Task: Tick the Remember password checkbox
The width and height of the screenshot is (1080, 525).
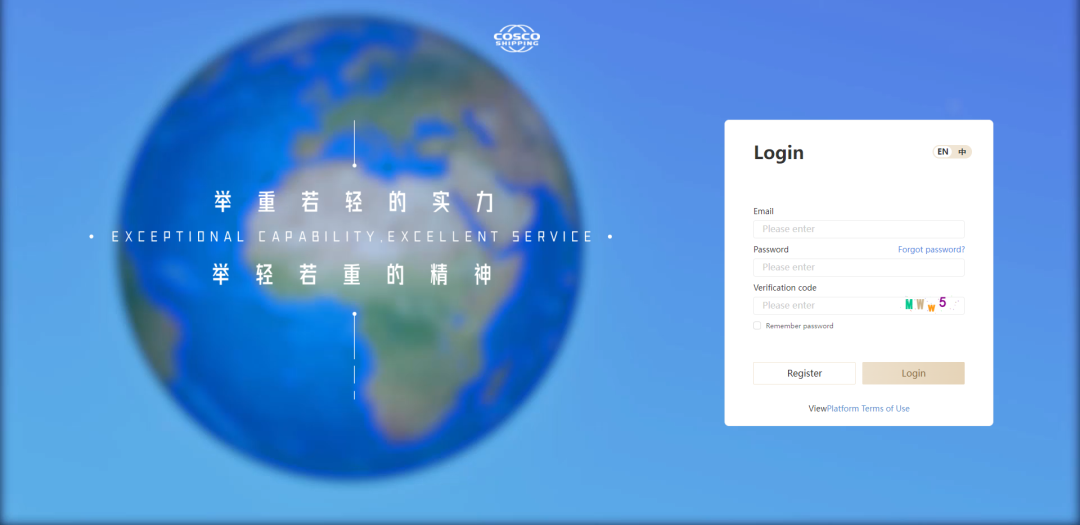Action: [x=757, y=326]
